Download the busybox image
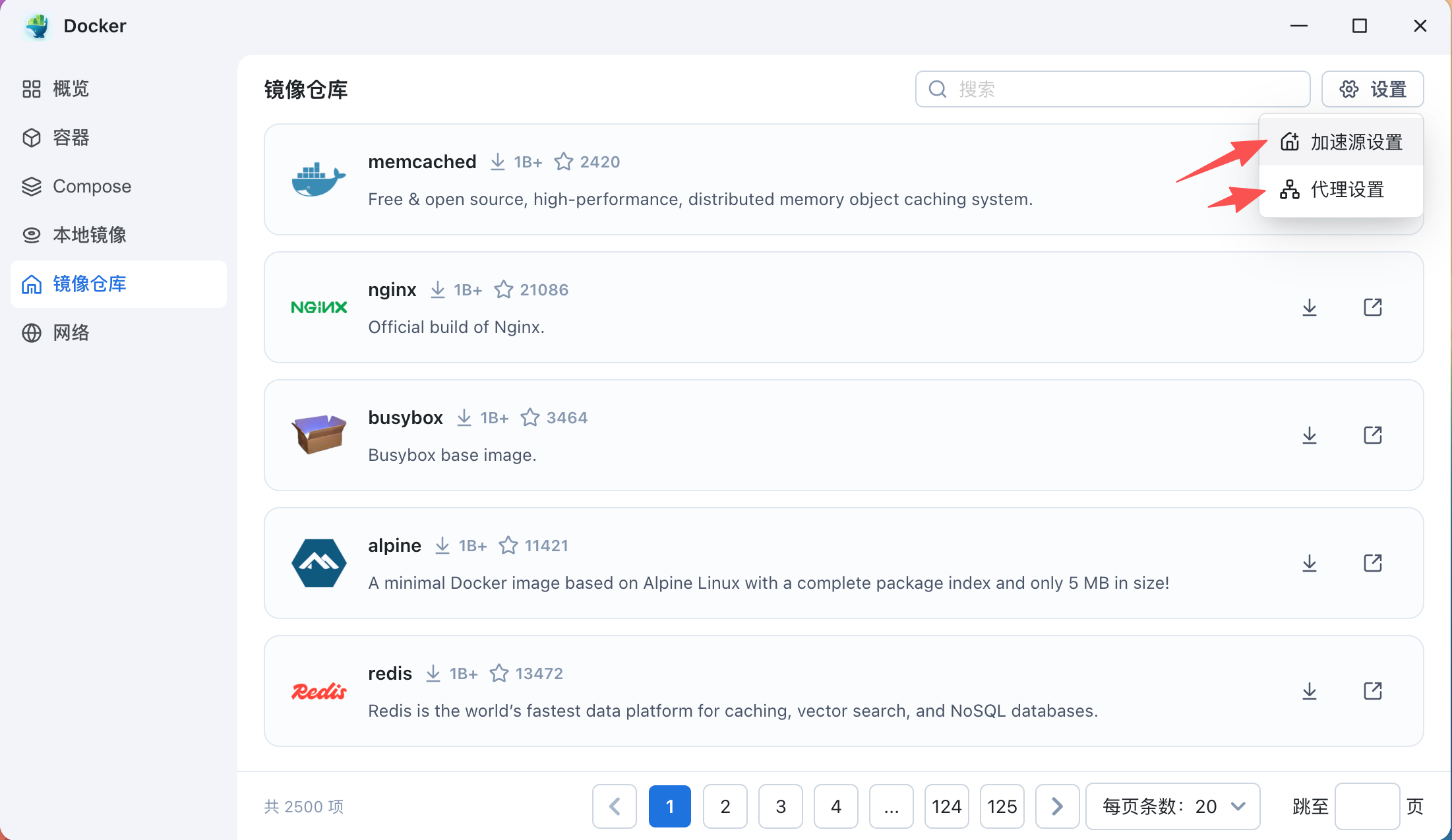Image resolution: width=1452 pixels, height=840 pixels. pos(1309,435)
